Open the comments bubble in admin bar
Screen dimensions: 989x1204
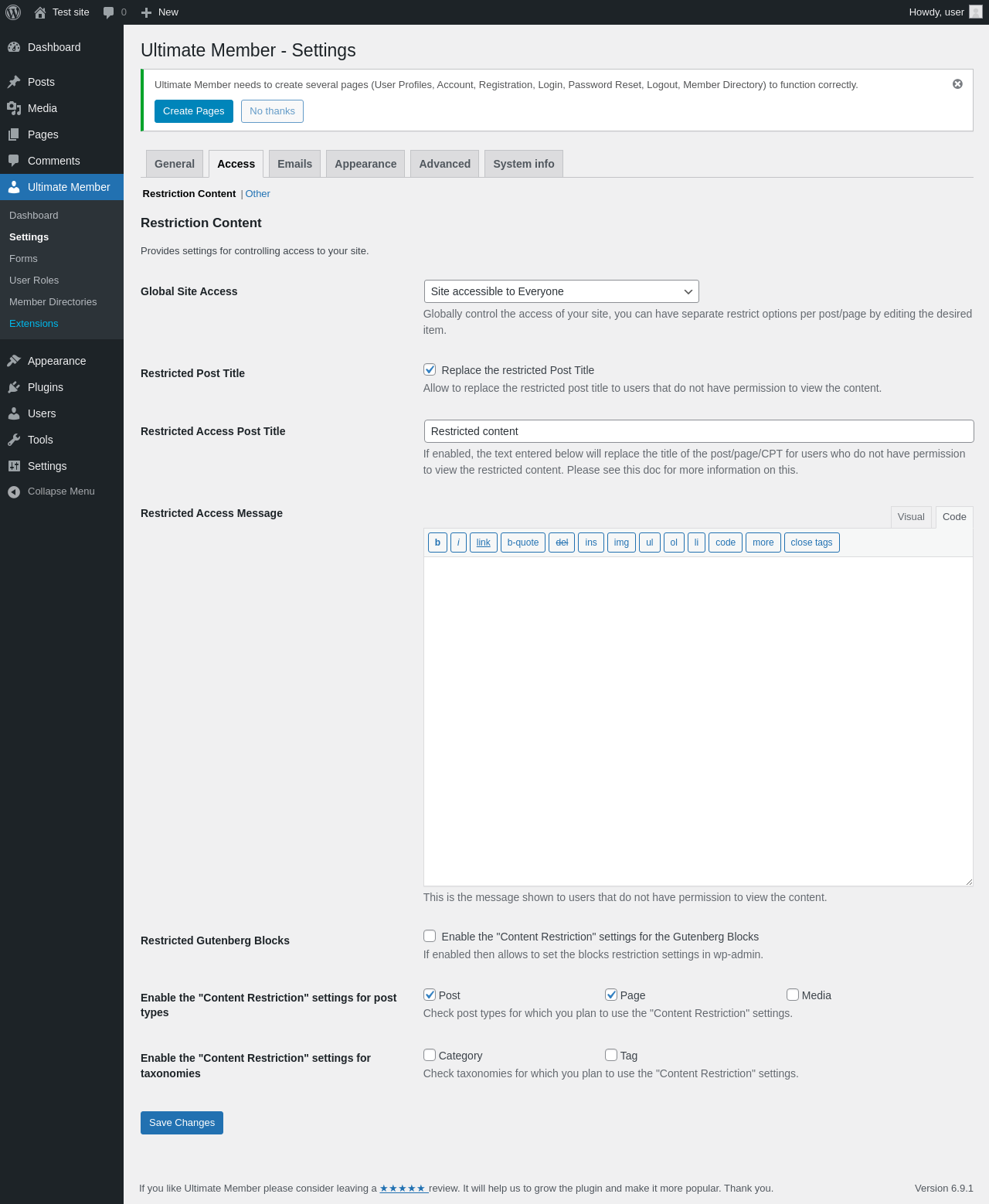109,12
